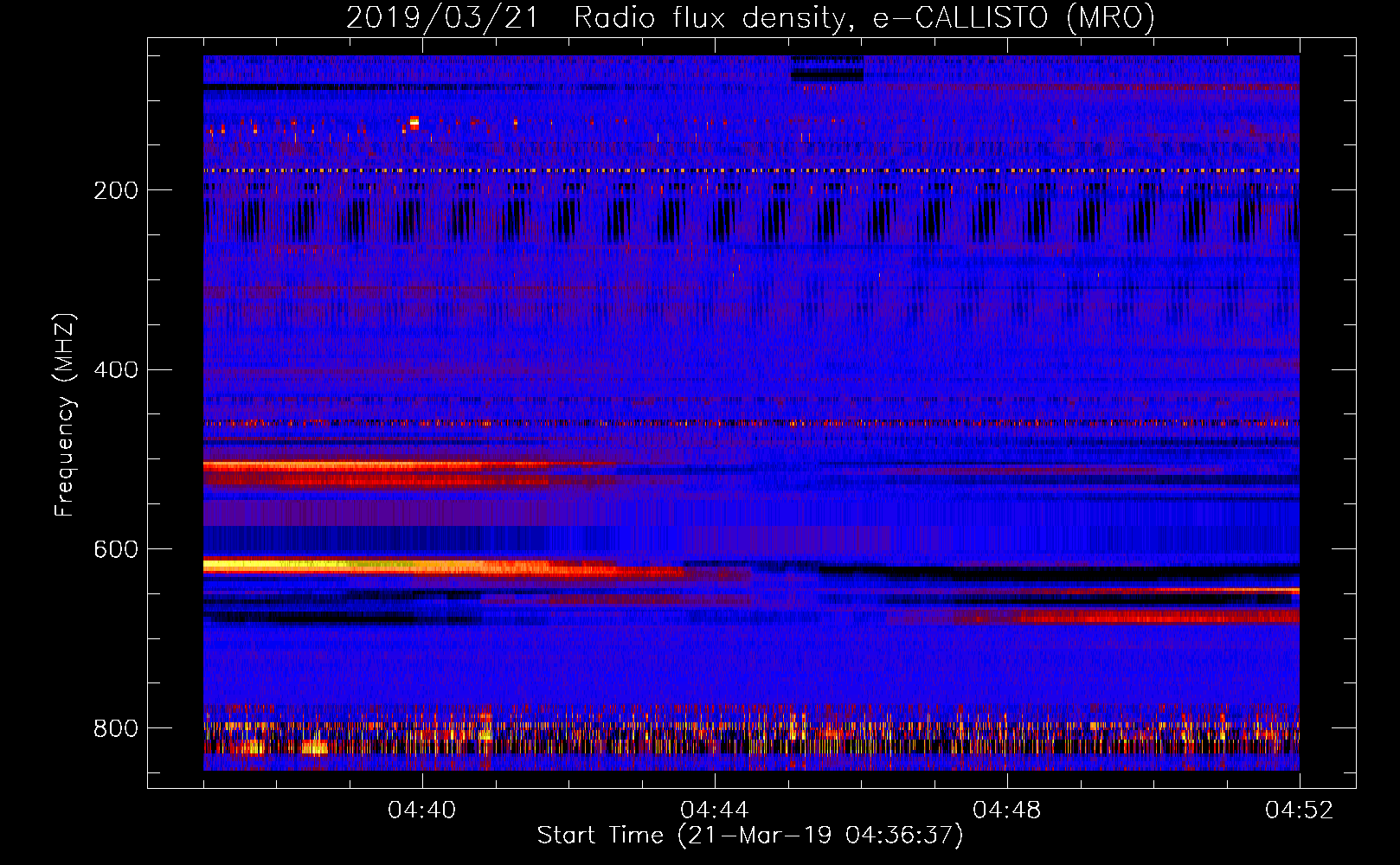Click the '04:40' time tick label

coord(422,811)
